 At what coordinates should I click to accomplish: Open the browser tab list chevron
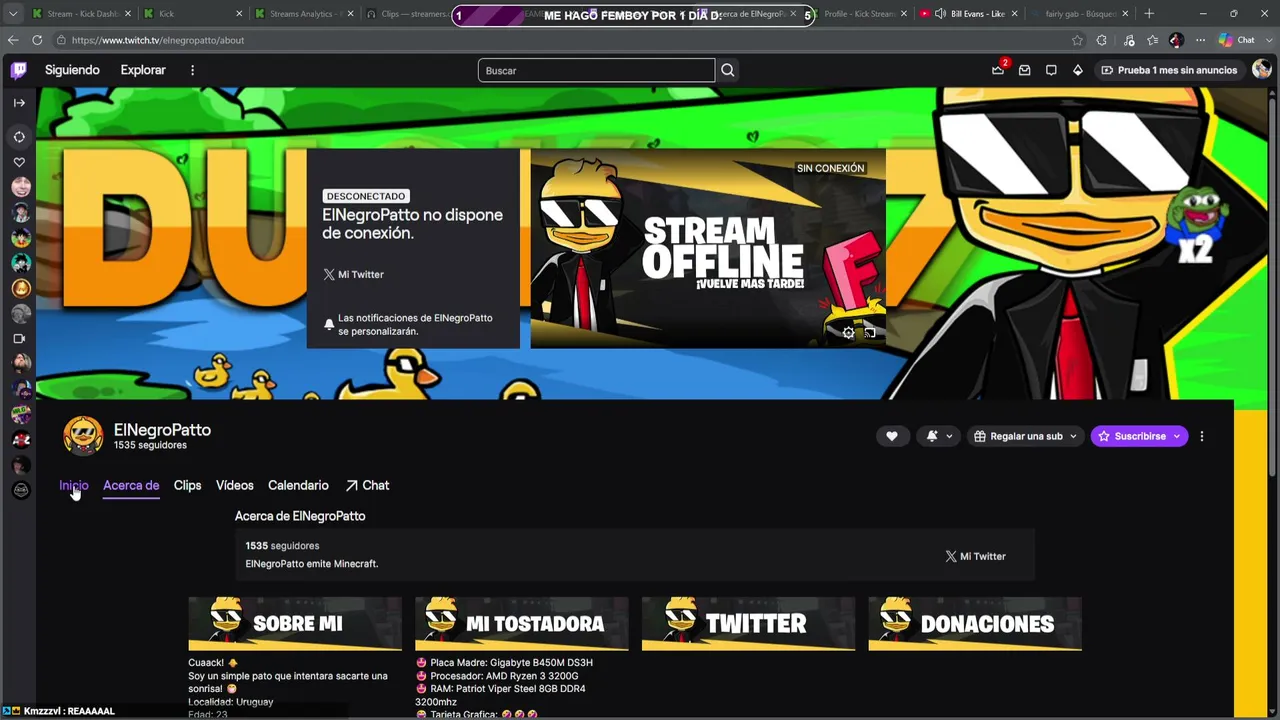13,14
